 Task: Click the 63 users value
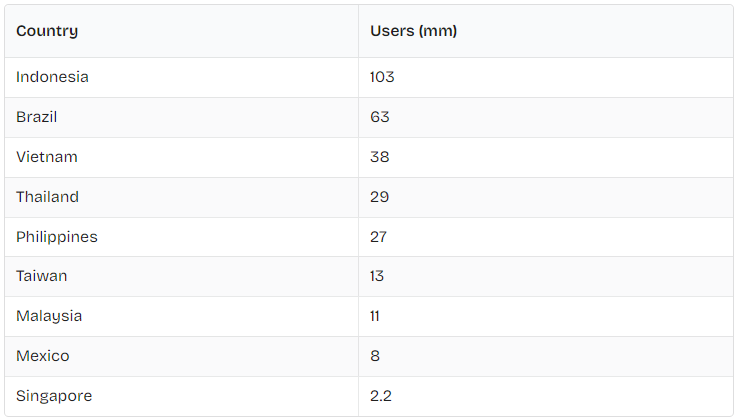pyautogui.click(x=380, y=117)
